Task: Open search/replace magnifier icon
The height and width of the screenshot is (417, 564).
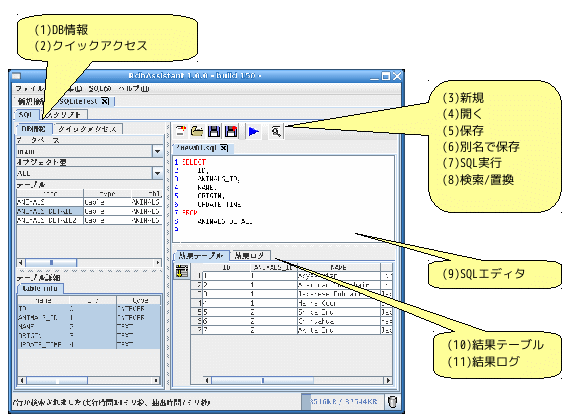Action: pyautogui.click(x=276, y=131)
